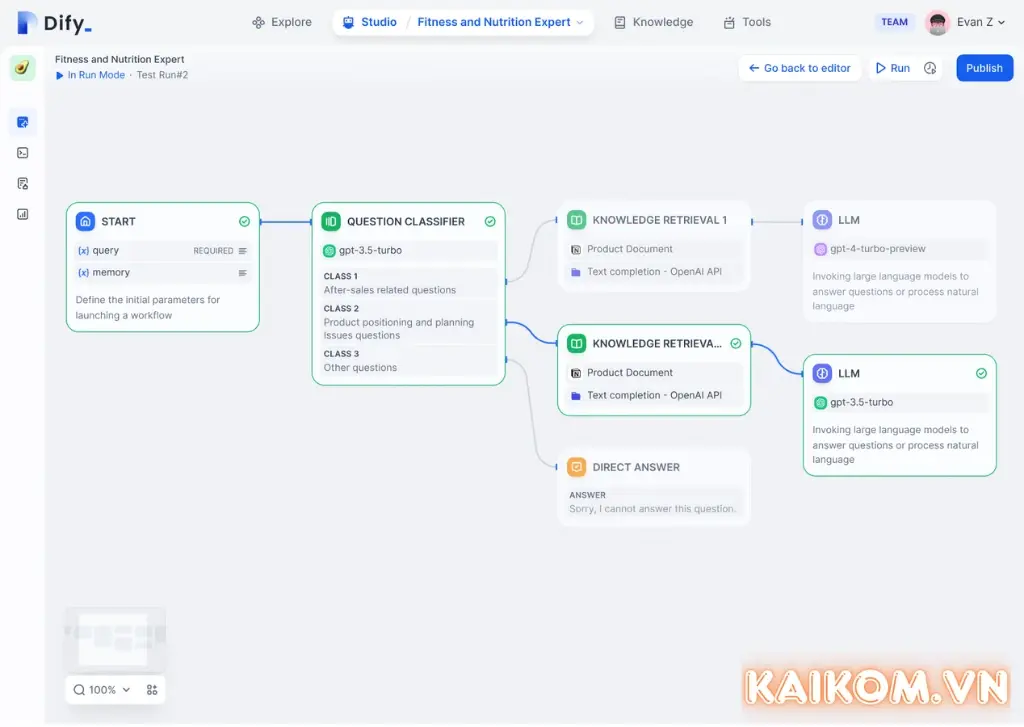Image resolution: width=1024 pixels, height=727 pixels.
Task: Open the workflow orchestrate sidebar icon
Action: [23, 122]
